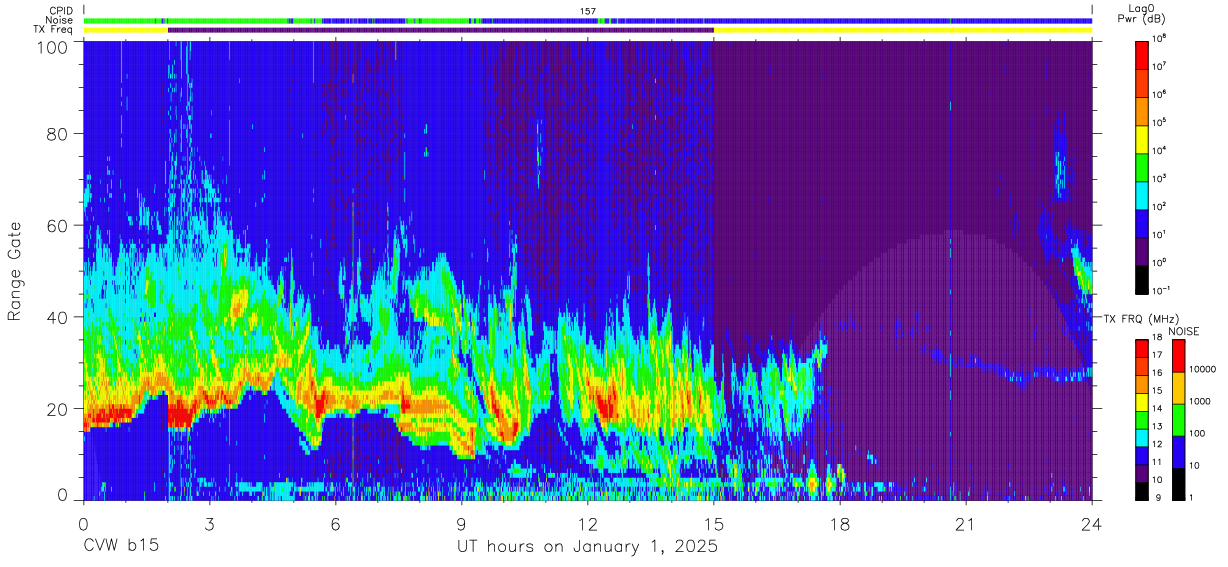Click the purple segment of TX Freq strip
Viewport: 1228px width, 567px height.
tap(441, 30)
